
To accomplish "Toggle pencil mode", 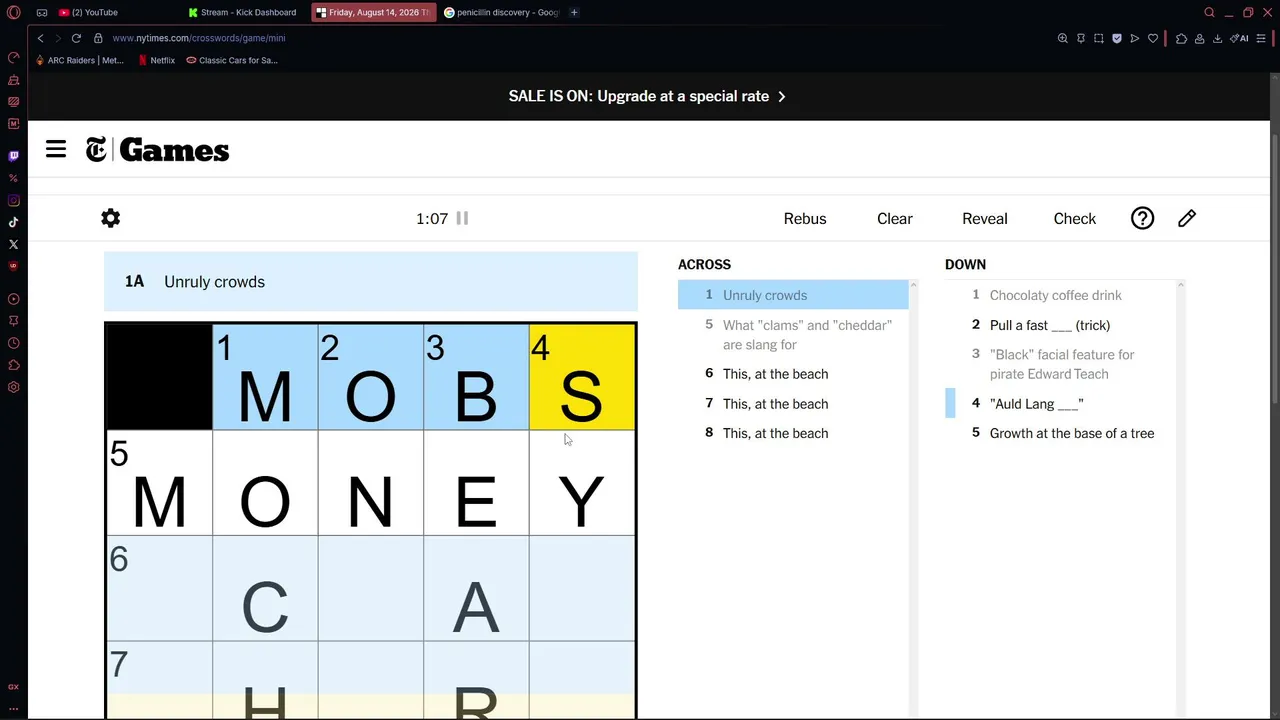I will 1187,218.
